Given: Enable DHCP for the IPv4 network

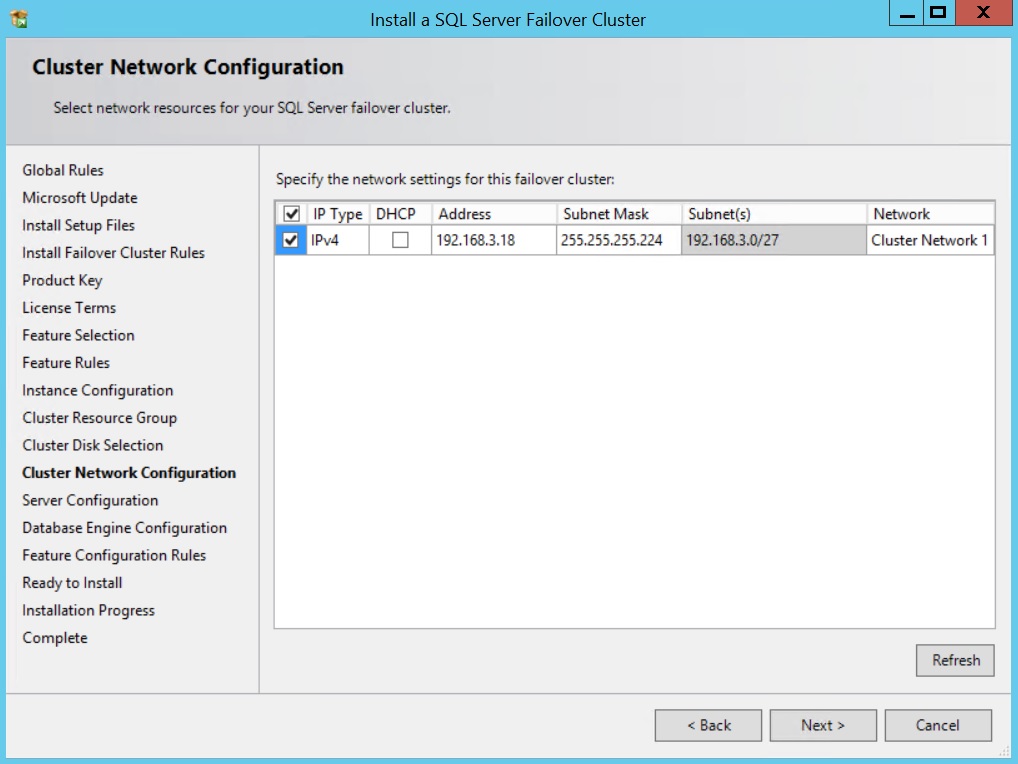Looking at the screenshot, I should [x=400, y=240].
